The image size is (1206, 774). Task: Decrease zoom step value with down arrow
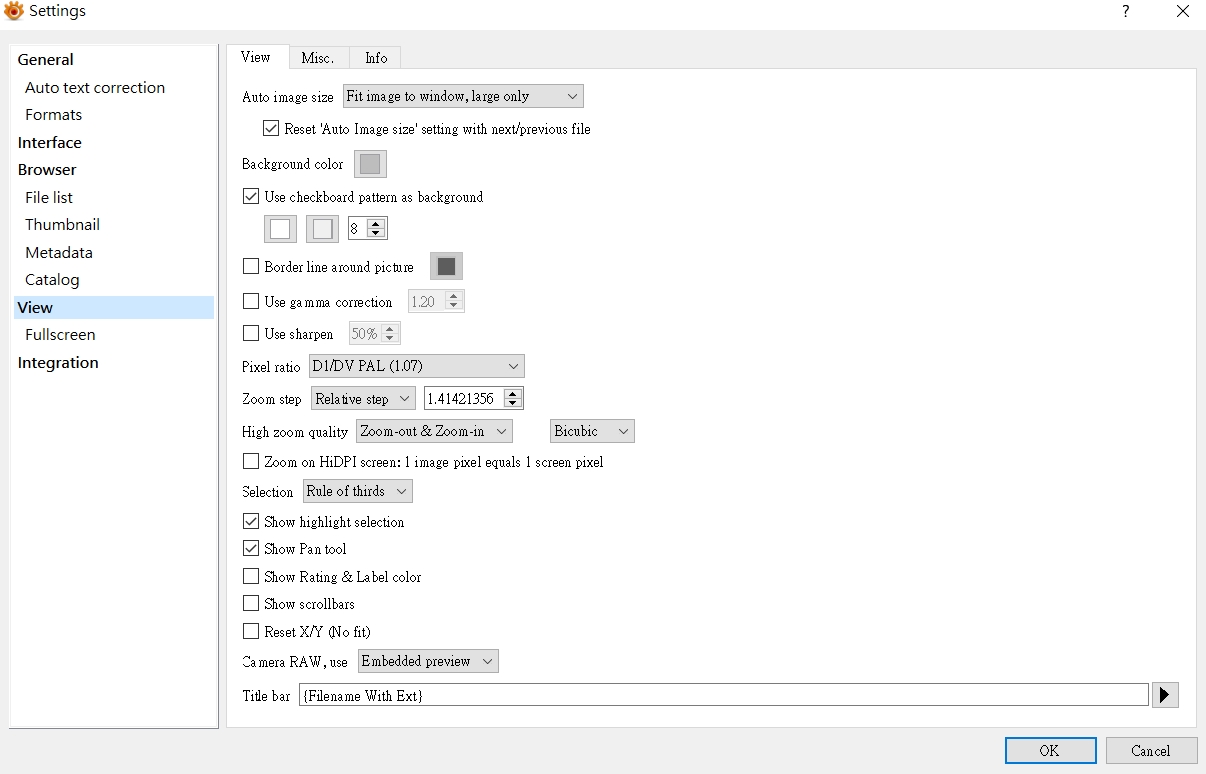click(513, 404)
